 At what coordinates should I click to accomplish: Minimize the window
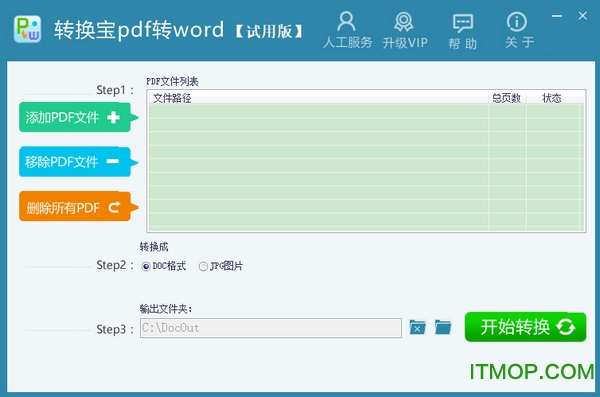click(557, 16)
